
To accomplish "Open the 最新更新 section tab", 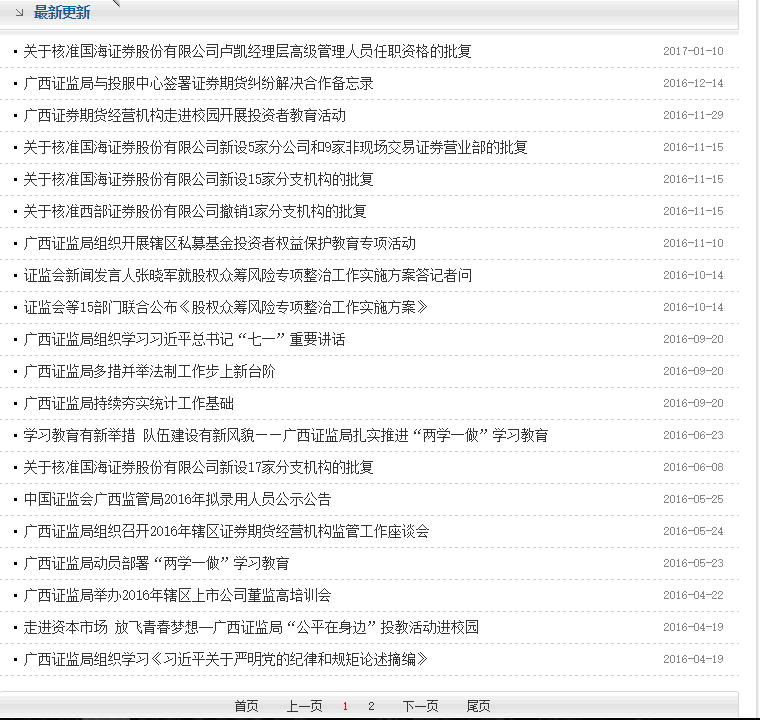I will pyautogui.click(x=62, y=13).
